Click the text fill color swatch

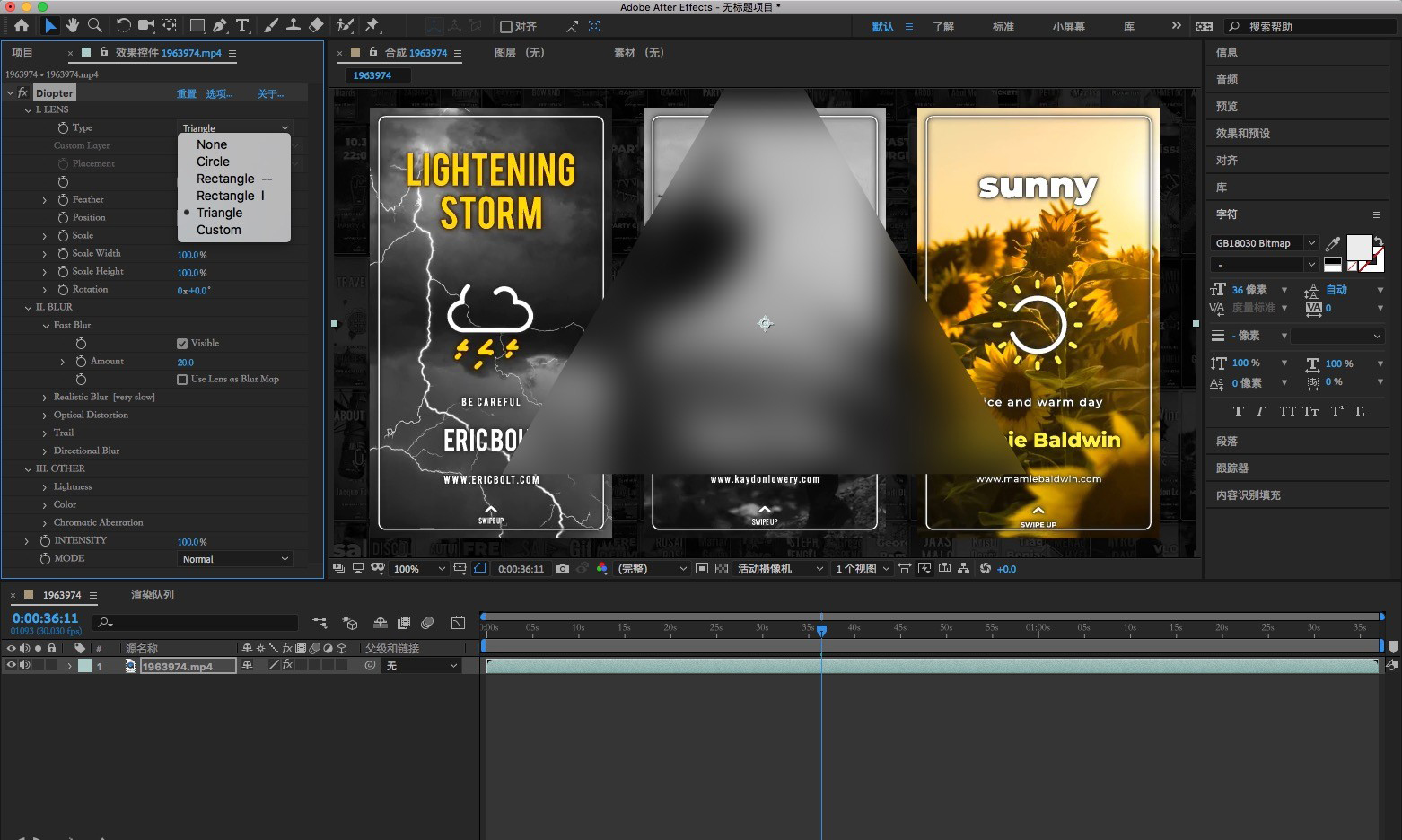point(1358,246)
